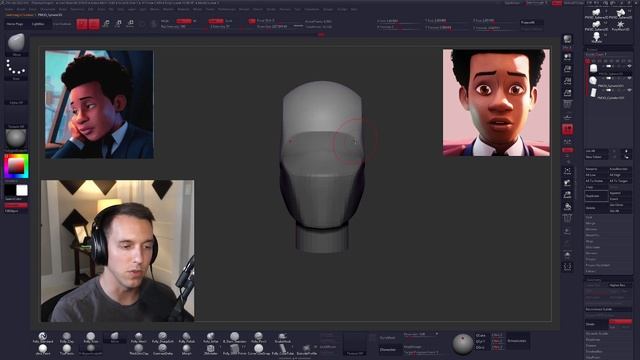The image size is (640, 360).
Task: Toggle the red Edit mode button
Action: [x=82, y=24]
